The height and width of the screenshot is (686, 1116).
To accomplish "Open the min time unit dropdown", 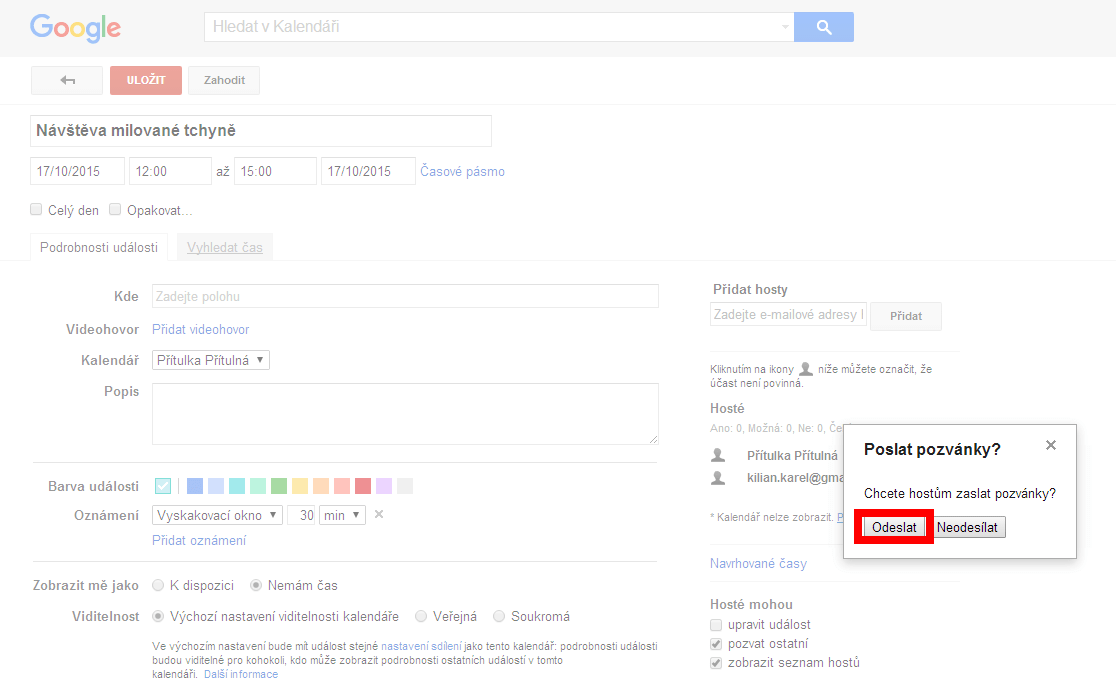I will pyautogui.click(x=342, y=515).
